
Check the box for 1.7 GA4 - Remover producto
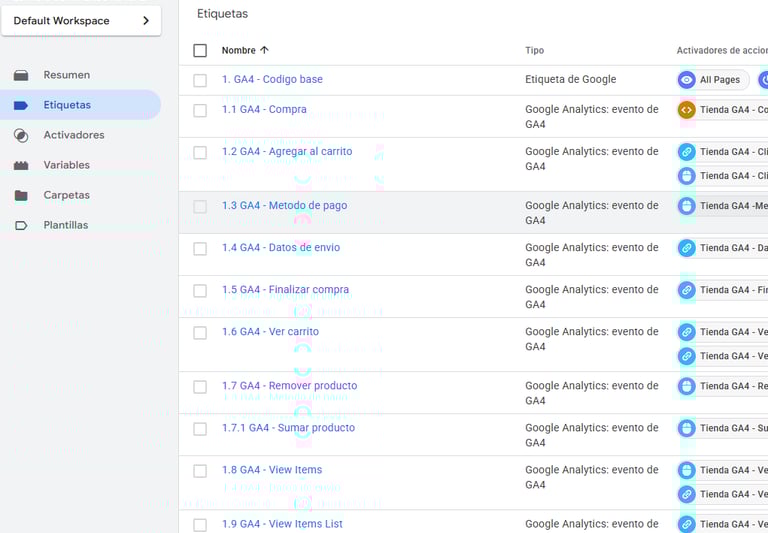[200, 387]
